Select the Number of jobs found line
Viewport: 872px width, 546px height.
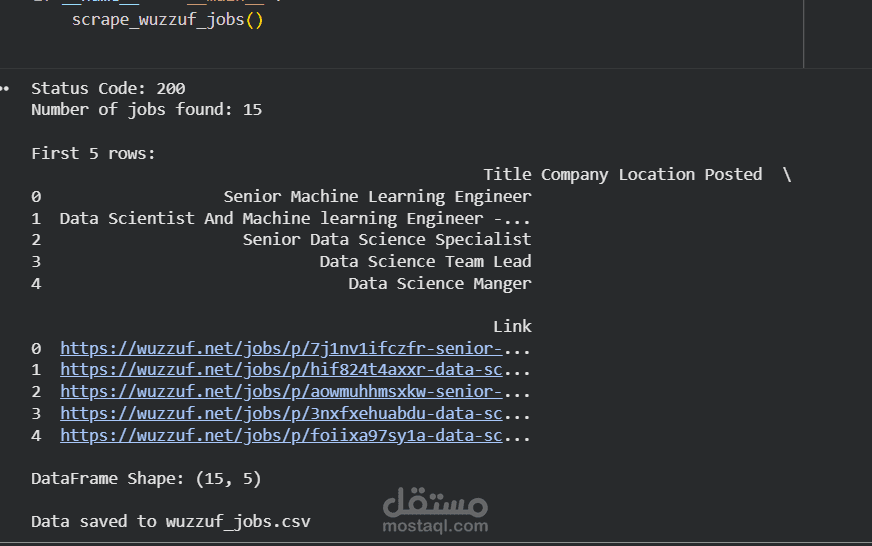click(x=146, y=110)
